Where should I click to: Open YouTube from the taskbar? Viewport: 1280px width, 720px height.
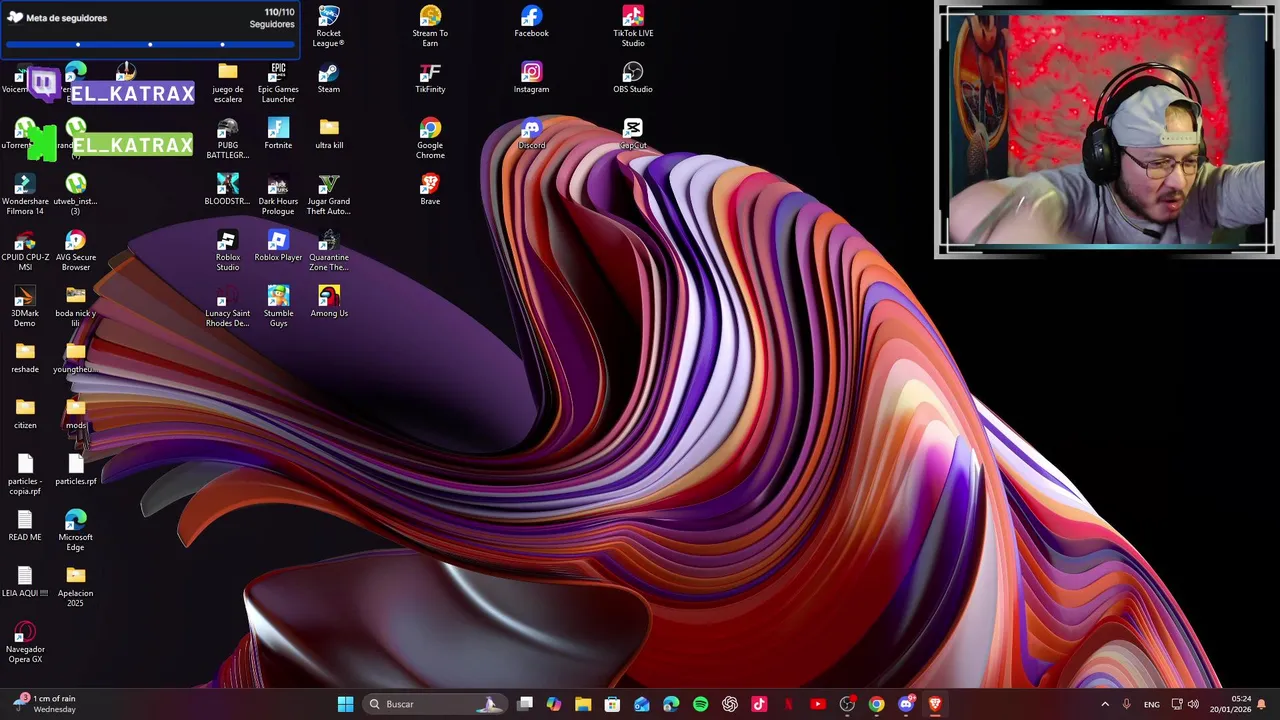coord(818,704)
